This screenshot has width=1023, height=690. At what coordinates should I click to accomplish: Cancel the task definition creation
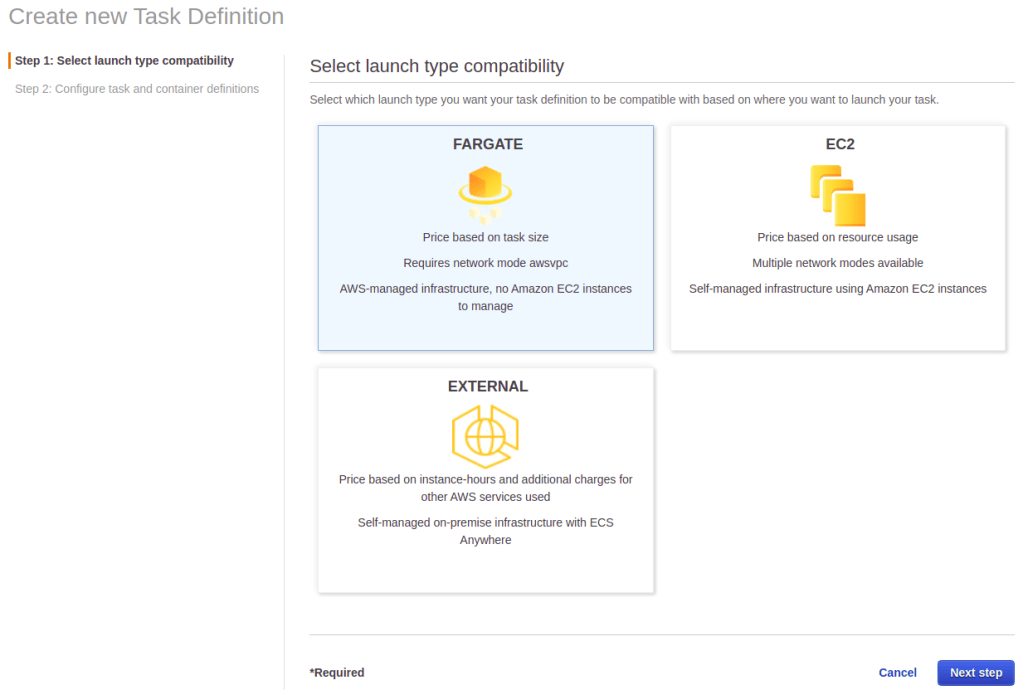(x=897, y=673)
